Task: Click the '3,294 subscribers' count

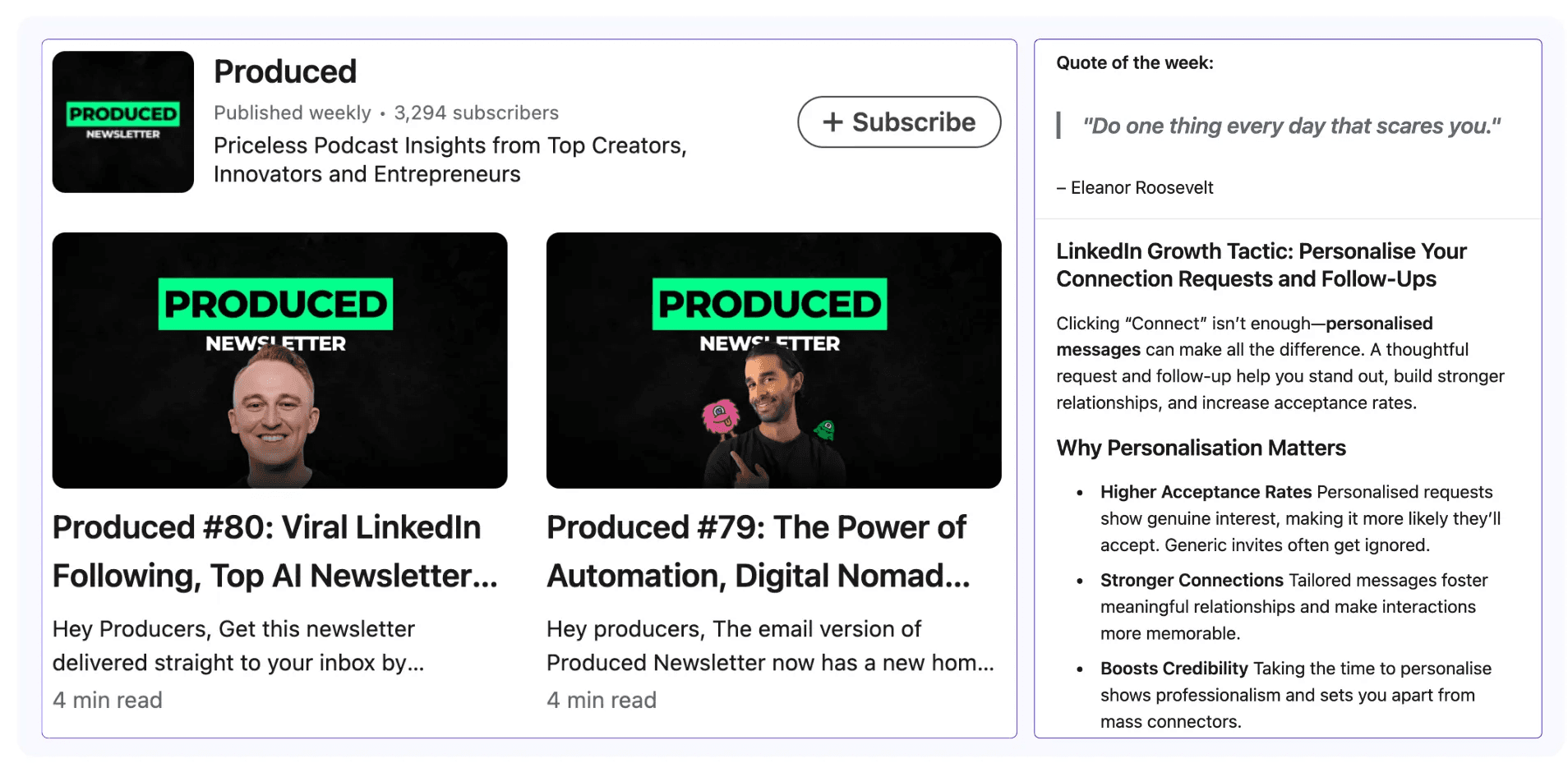Action: coord(477,113)
